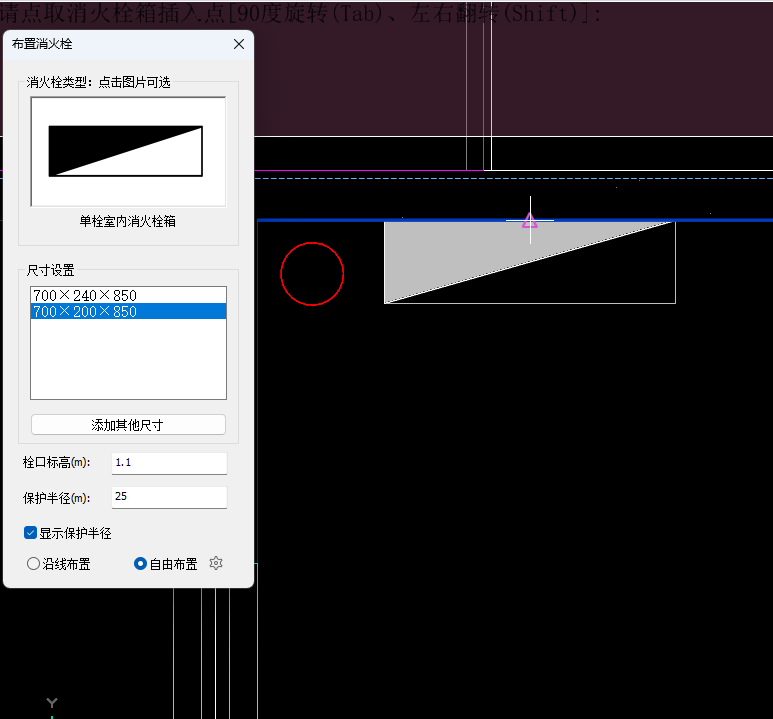Focus the 保护半径 input field
Viewport: 773px width, 719px height.
(x=168, y=497)
